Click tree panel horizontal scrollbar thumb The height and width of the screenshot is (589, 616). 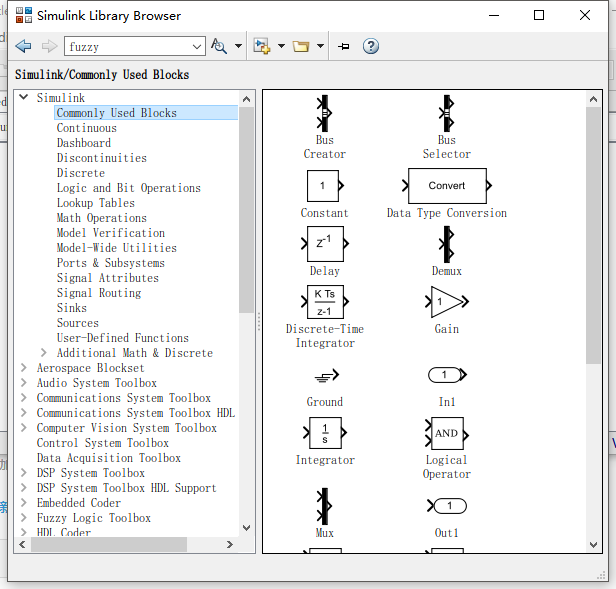109,544
